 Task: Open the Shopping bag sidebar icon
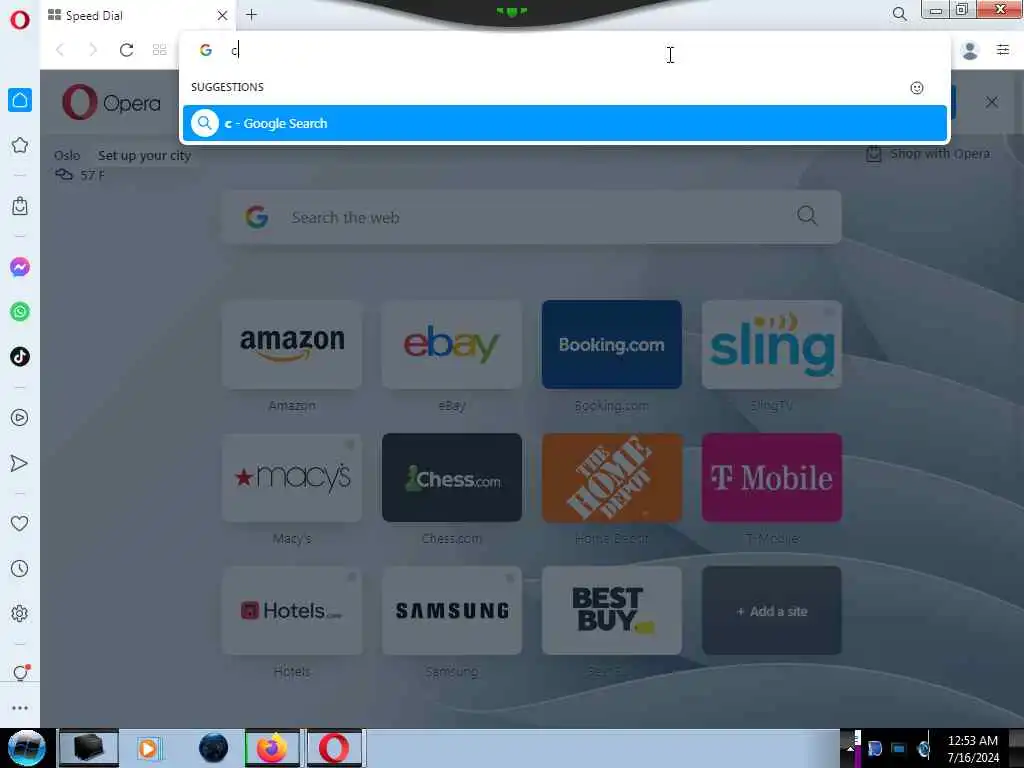[20, 206]
